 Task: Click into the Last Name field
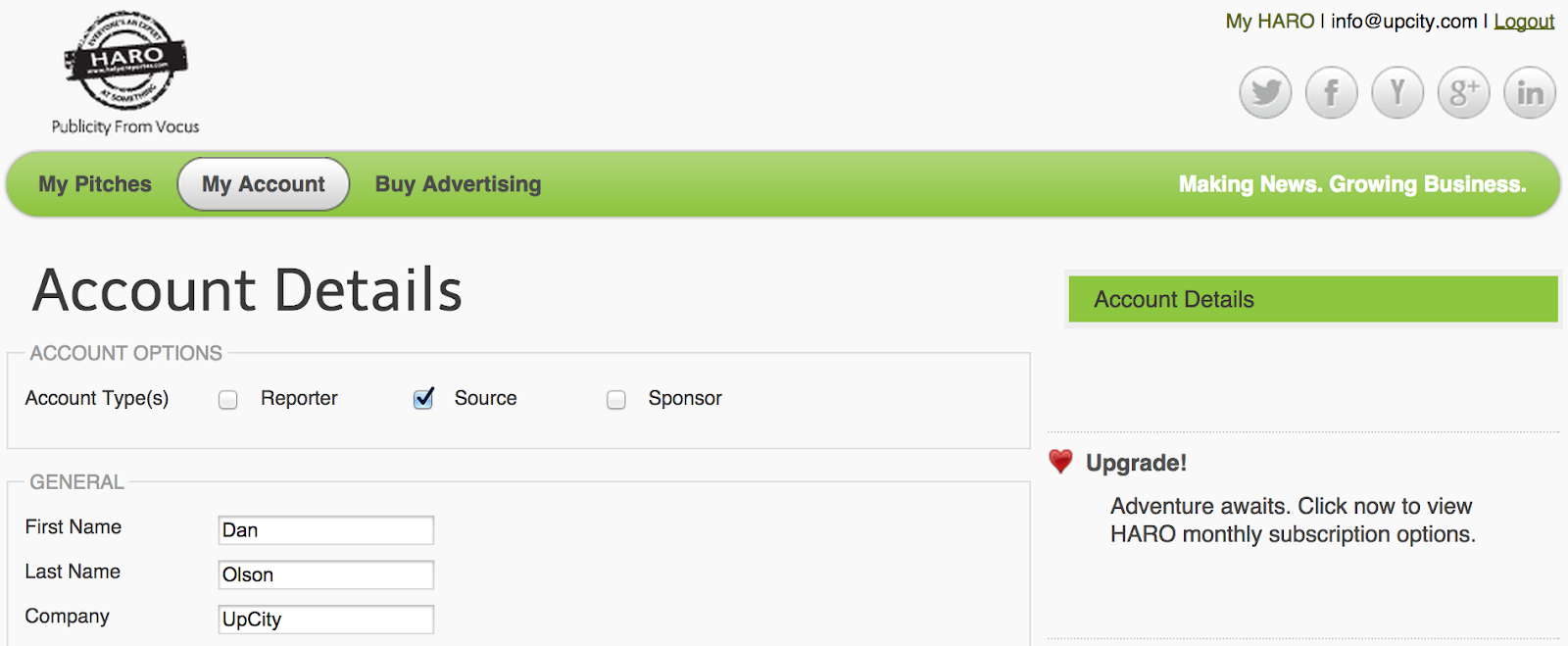(x=325, y=574)
